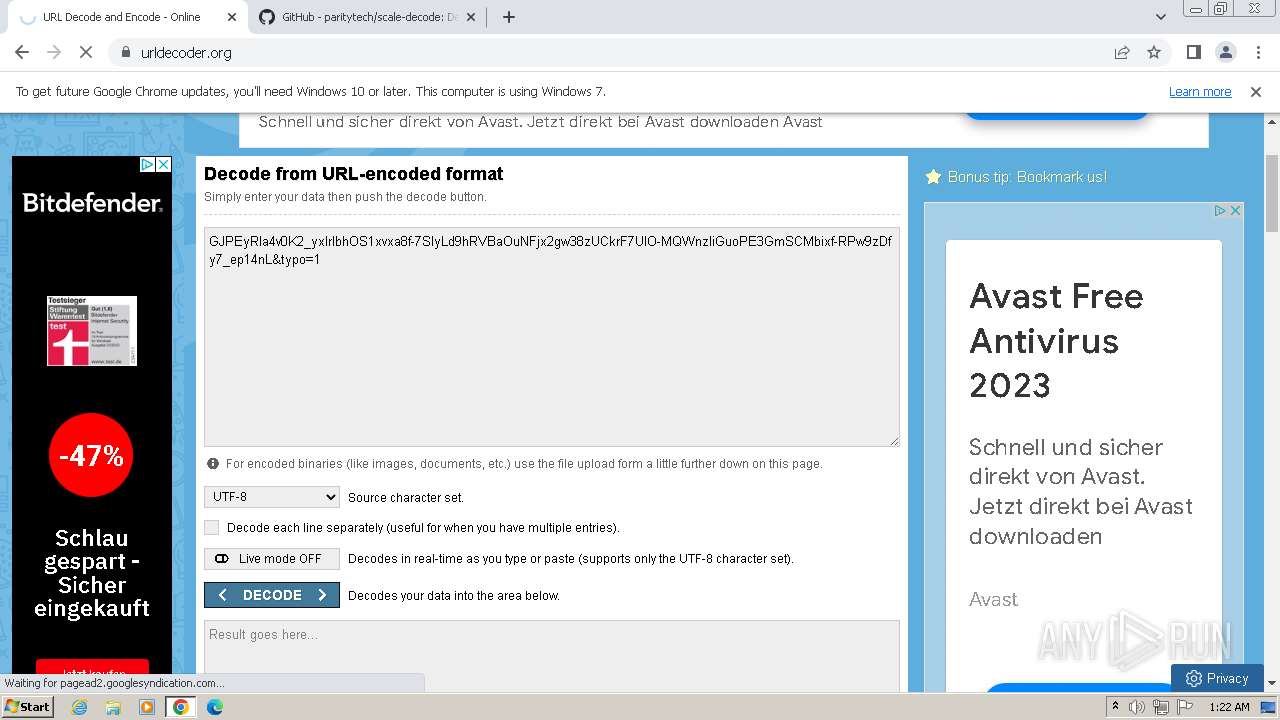Viewport: 1280px width, 720px height.
Task: Click into the encoded input text area
Action: pyautogui.click(x=551, y=337)
